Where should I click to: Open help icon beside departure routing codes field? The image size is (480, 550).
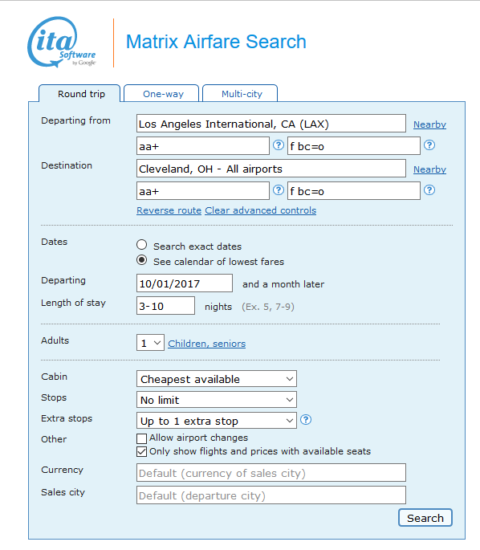point(278,145)
